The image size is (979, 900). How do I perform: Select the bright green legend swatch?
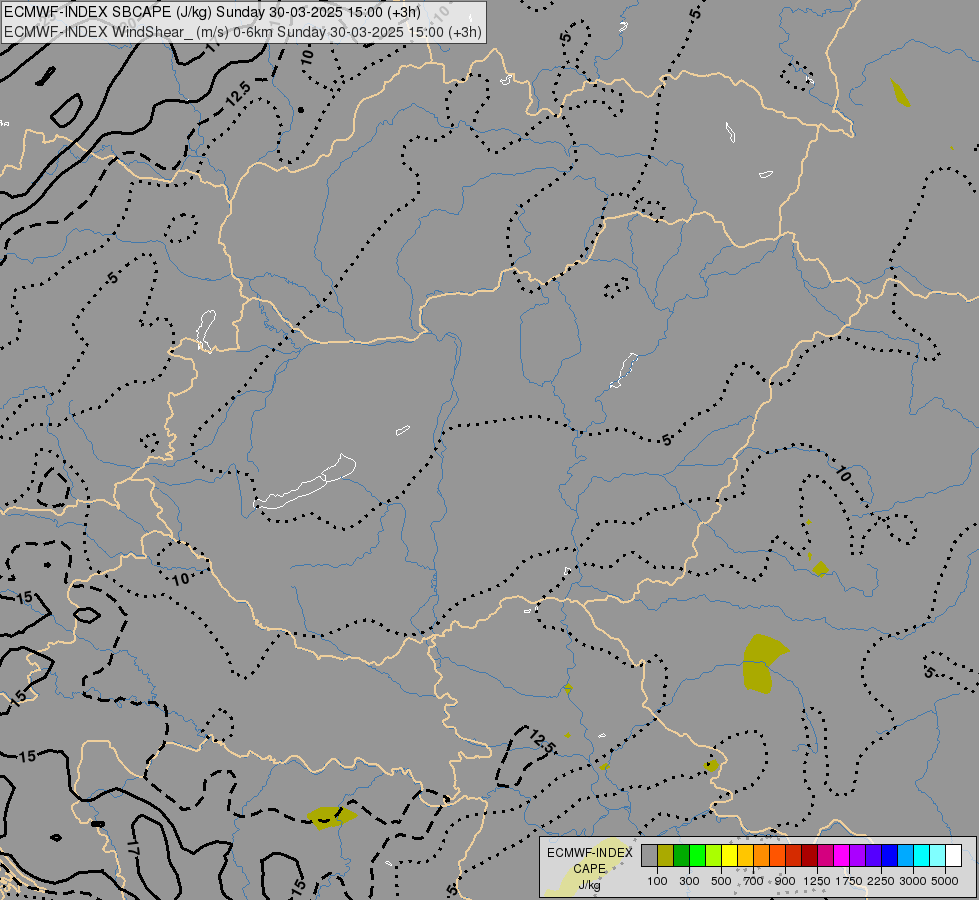coord(698,856)
